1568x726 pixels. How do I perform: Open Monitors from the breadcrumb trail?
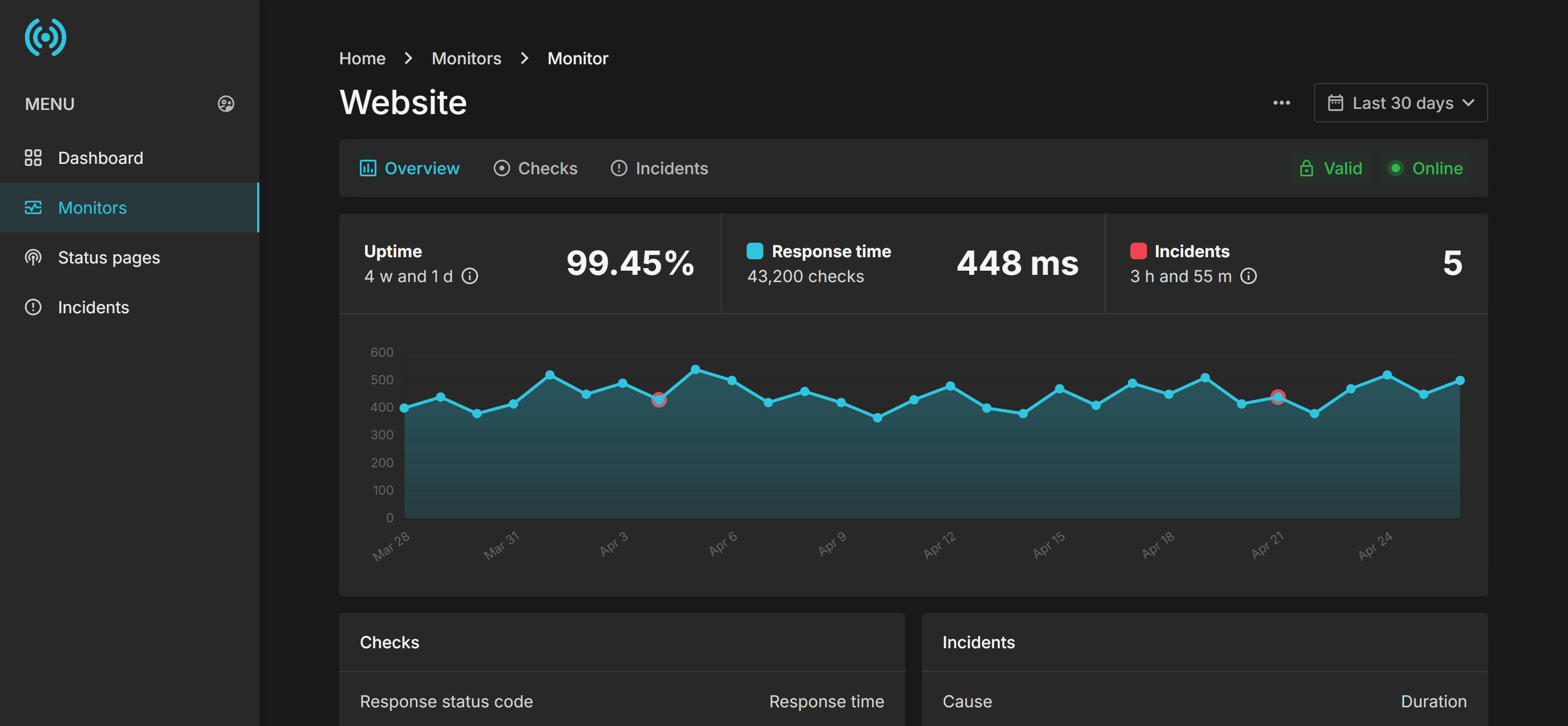[466, 58]
